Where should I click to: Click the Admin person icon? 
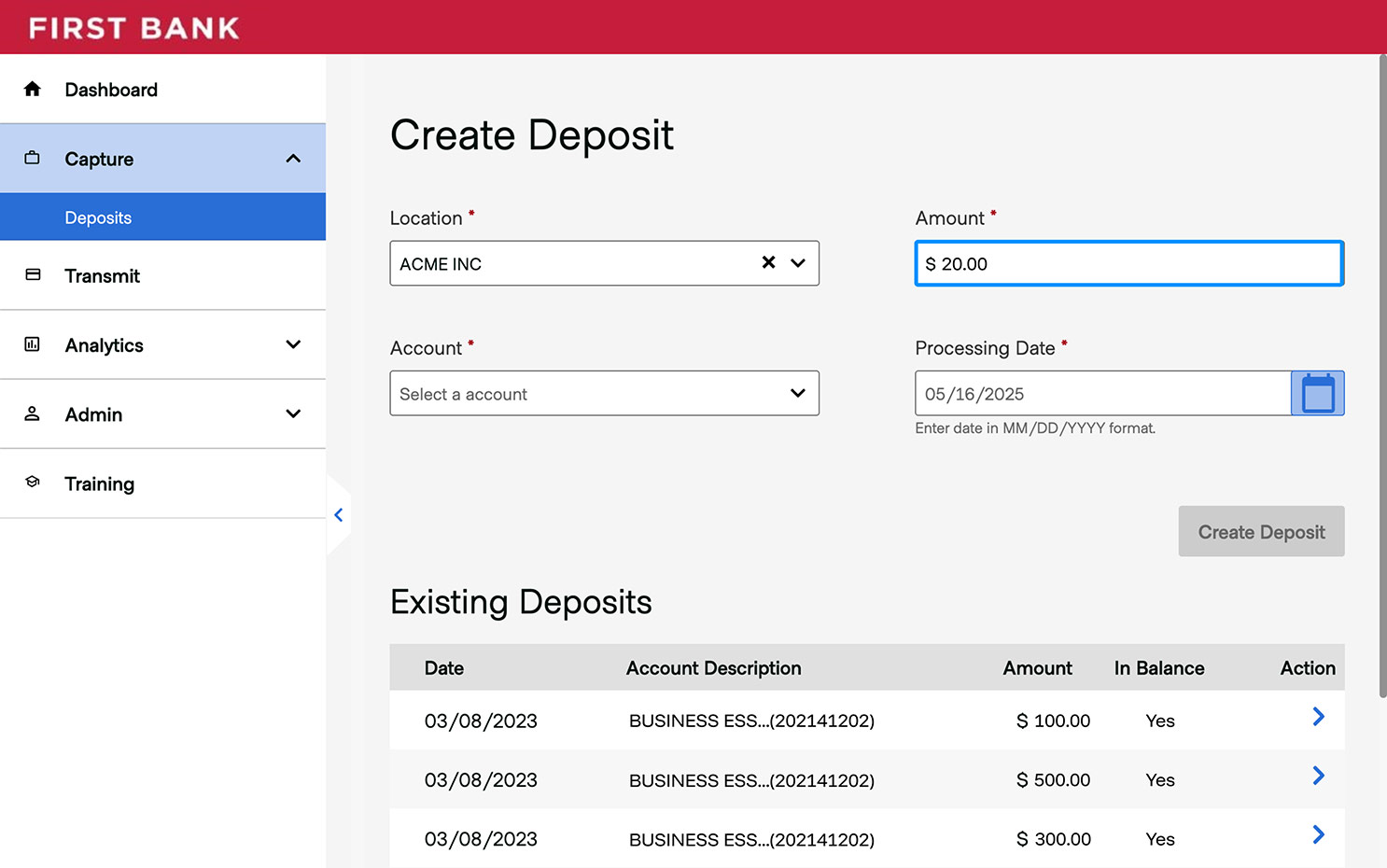click(33, 413)
